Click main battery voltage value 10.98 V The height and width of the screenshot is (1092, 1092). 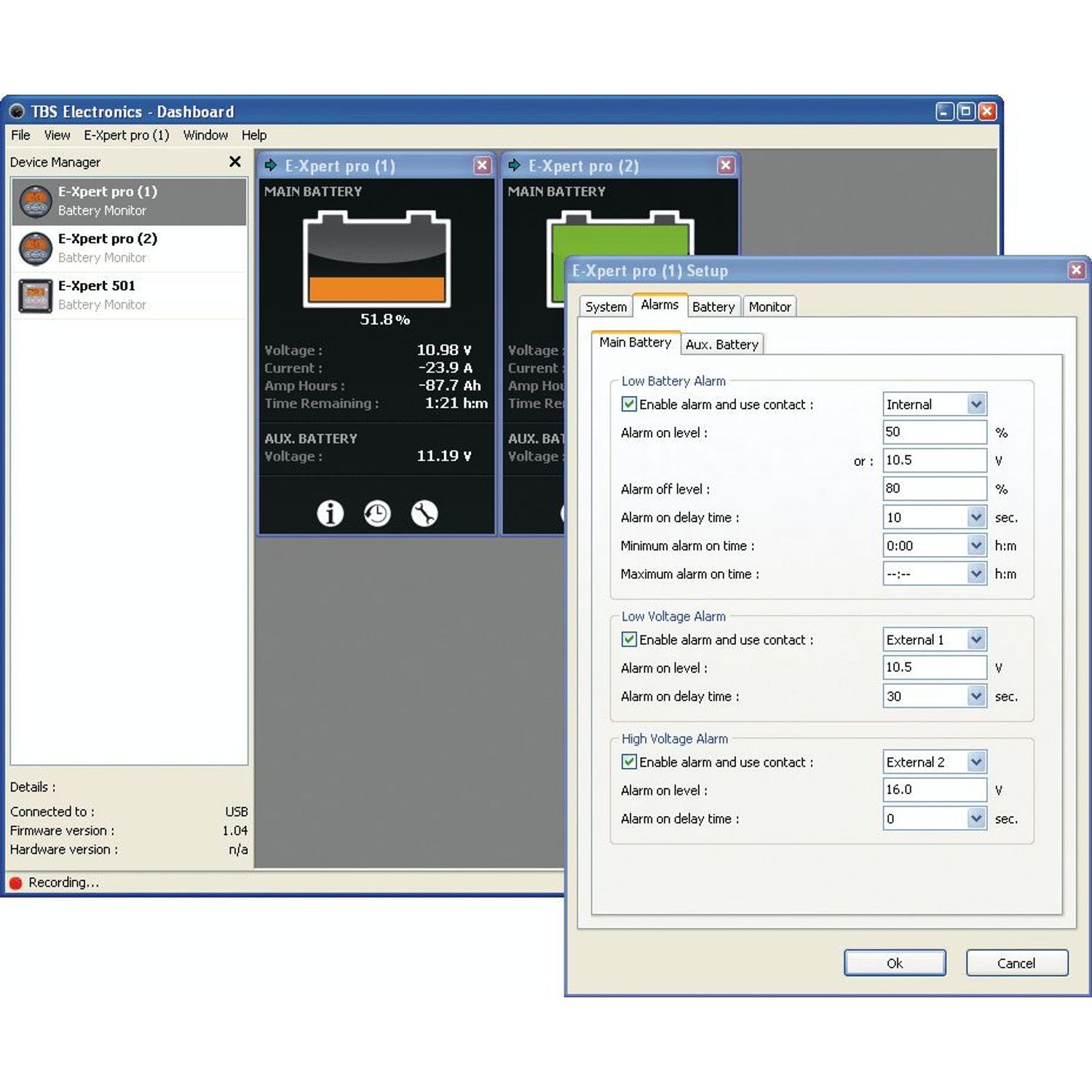444,350
